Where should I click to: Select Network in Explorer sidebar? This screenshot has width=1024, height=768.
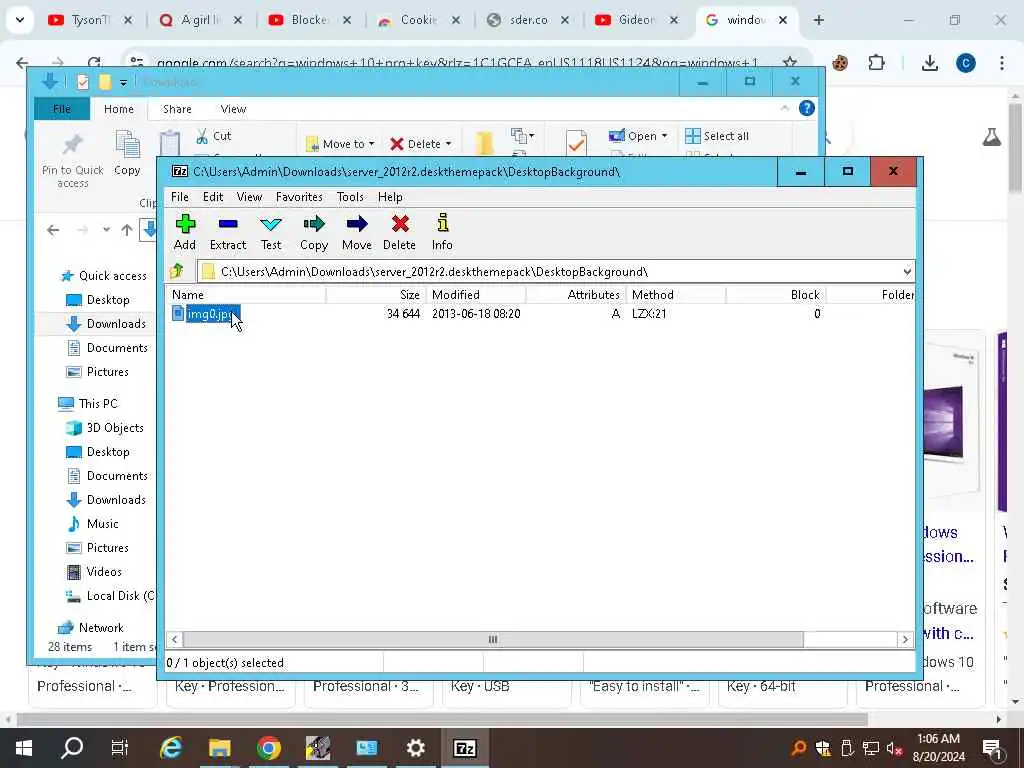[x=90, y=628]
